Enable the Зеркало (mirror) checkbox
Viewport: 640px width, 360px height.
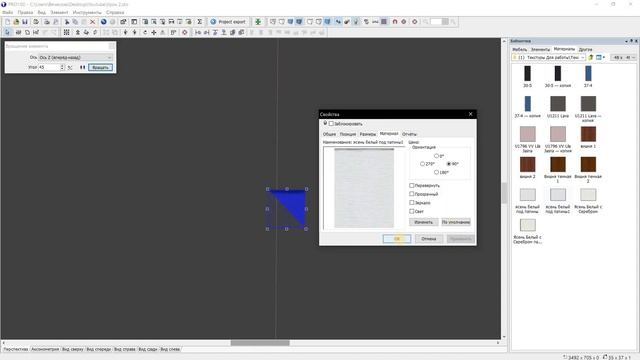coord(412,202)
